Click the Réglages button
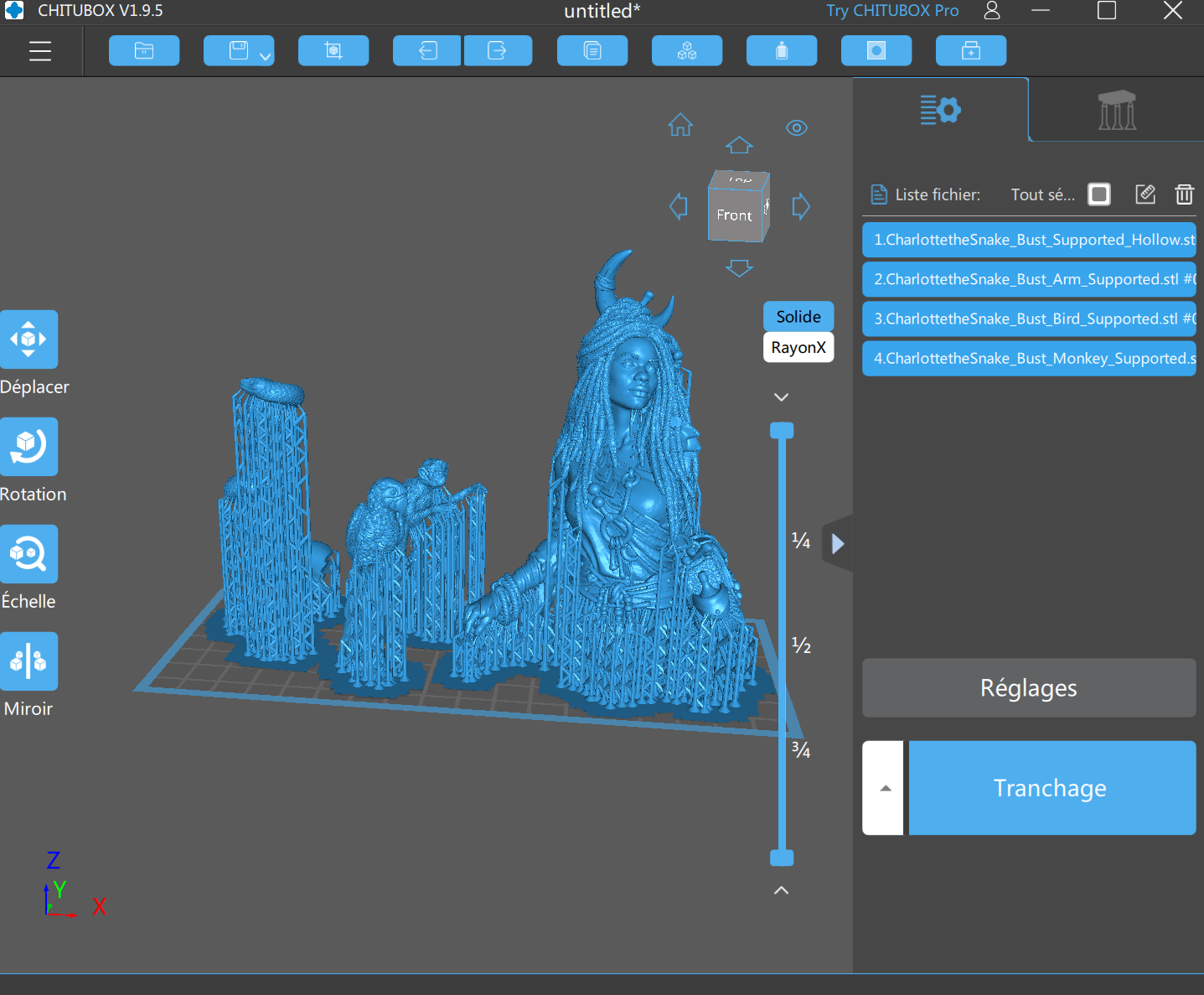Viewport: 1204px width, 995px height. [x=1028, y=687]
